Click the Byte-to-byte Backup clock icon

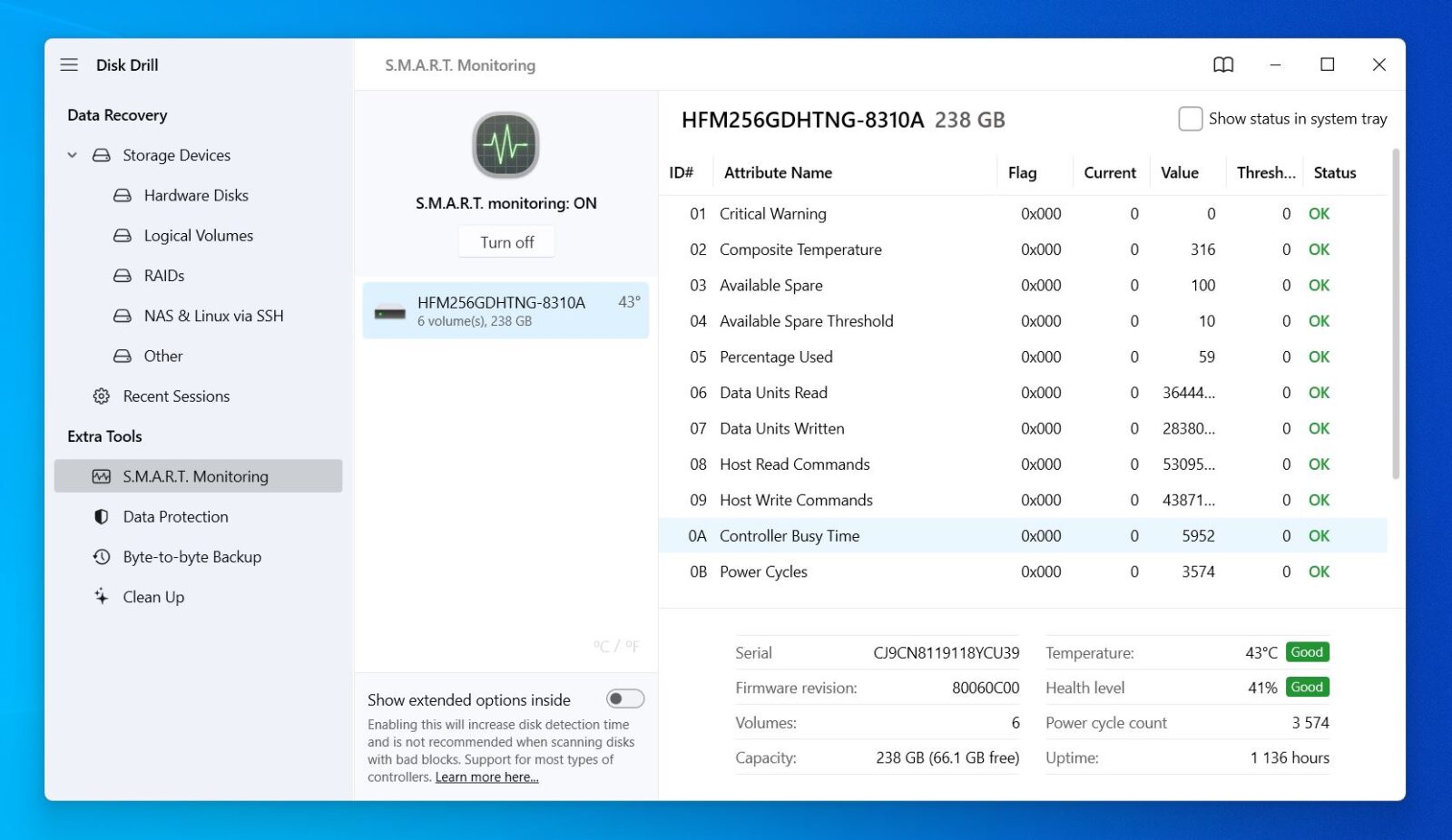(101, 556)
